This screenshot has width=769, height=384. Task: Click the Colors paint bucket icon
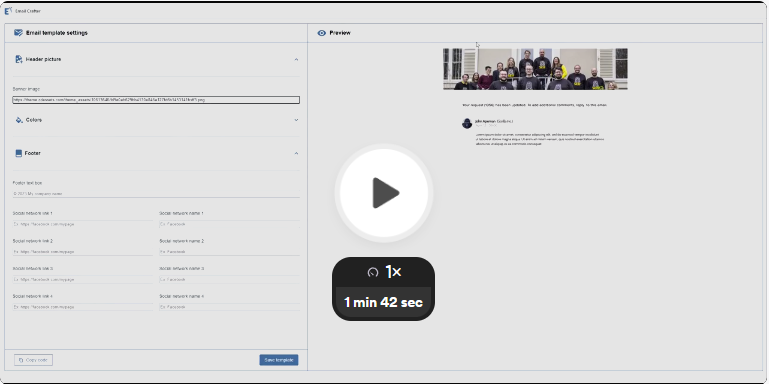tap(19, 120)
